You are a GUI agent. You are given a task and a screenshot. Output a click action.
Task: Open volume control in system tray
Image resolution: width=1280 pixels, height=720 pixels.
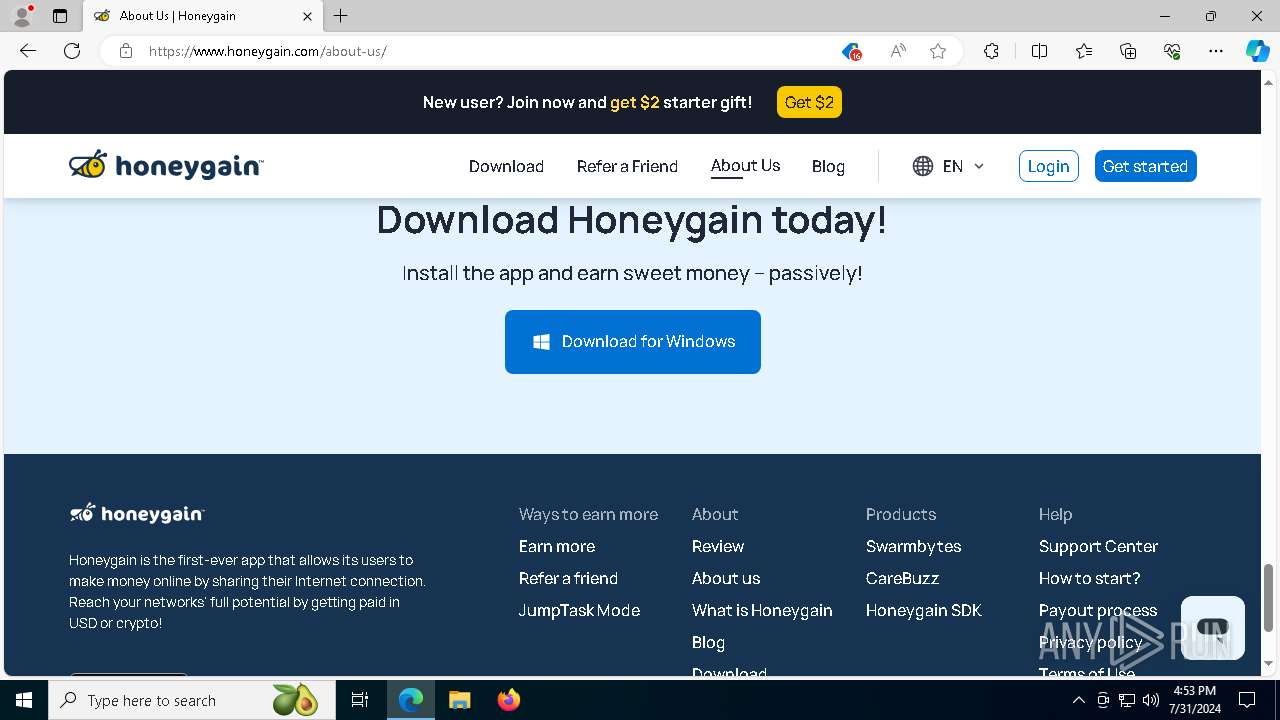pyautogui.click(x=1151, y=700)
